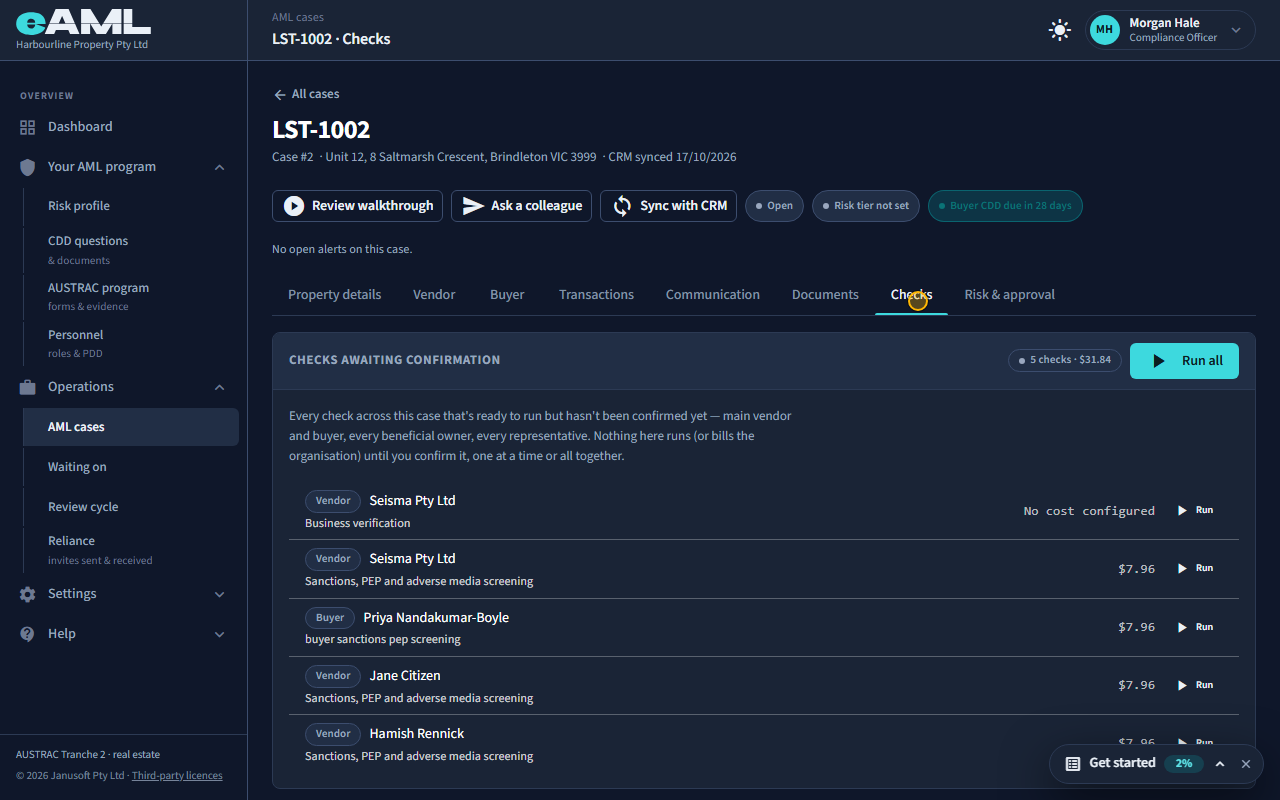Expand the Help section chevron
This screenshot has width=1280, height=800.
click(x=220, y=634)
